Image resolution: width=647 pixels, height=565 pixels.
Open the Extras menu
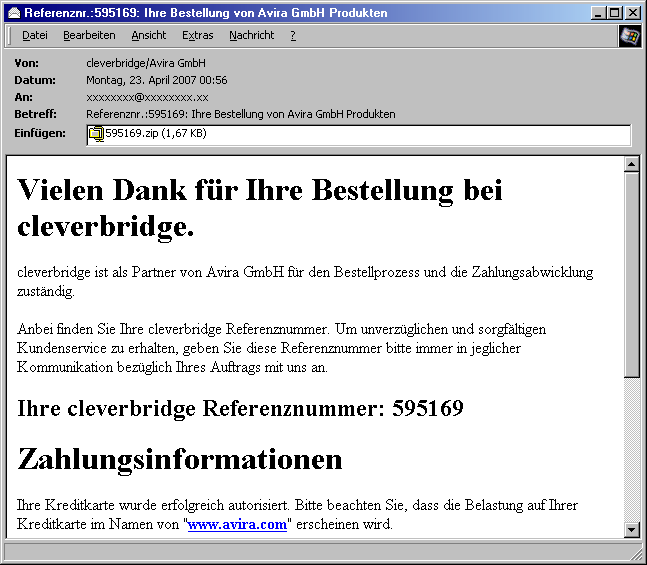198,35
